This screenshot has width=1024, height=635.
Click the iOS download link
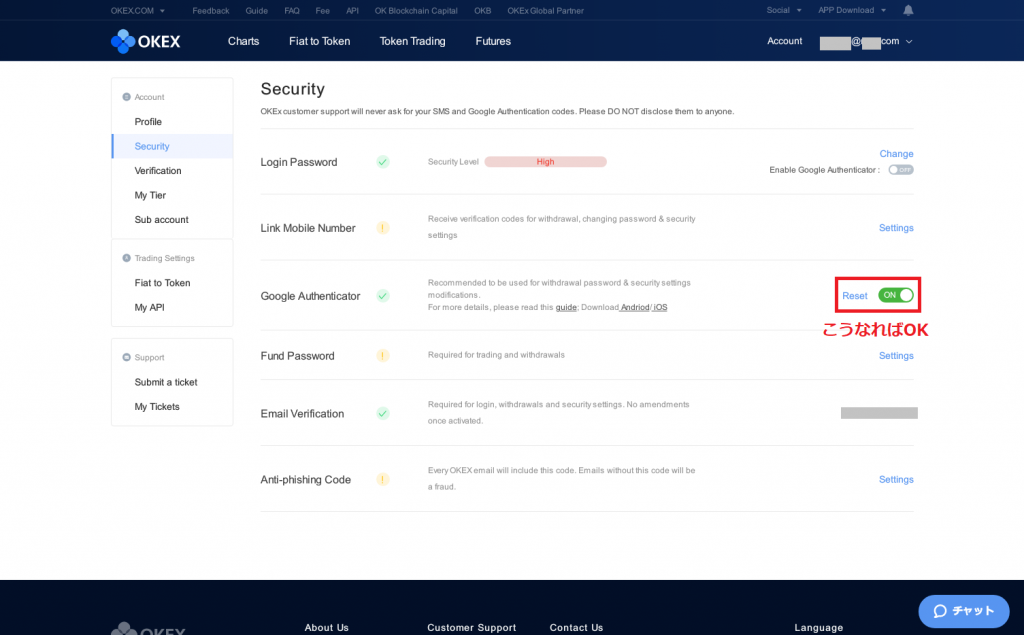[x=660, y=308]
